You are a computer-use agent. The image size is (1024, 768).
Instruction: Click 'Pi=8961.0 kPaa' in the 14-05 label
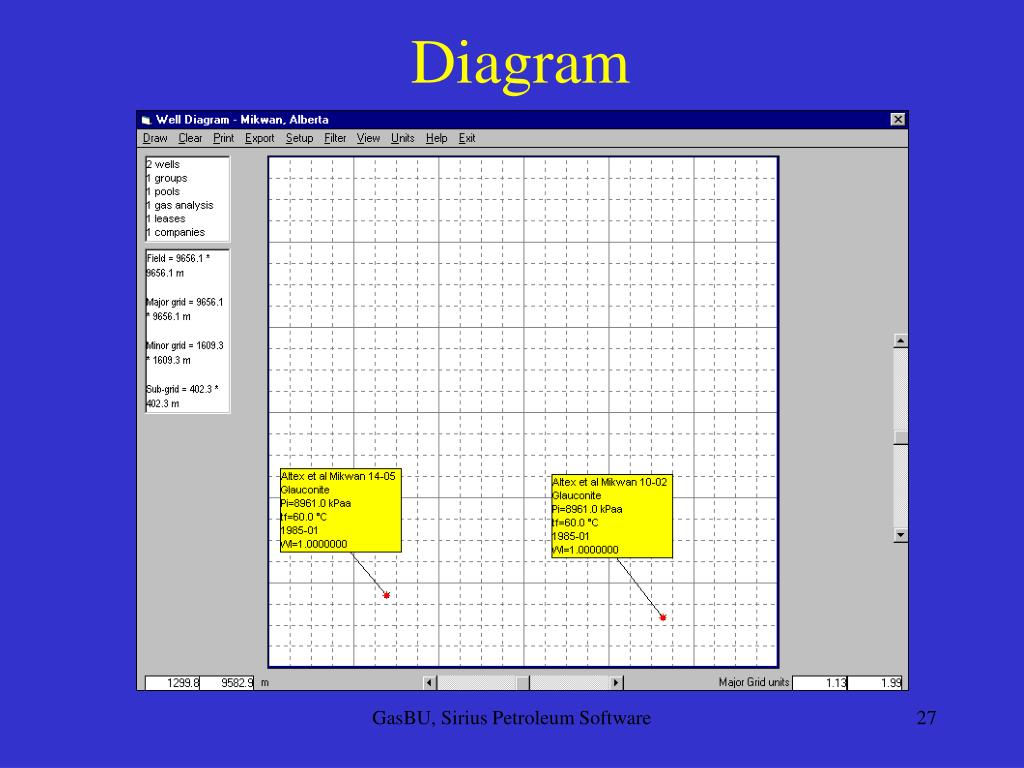[316, 504]
